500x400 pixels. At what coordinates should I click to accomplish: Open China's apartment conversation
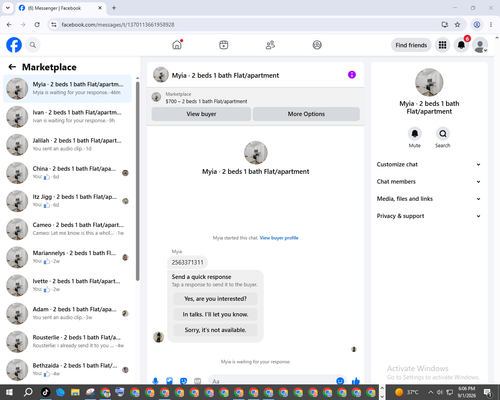pyautogui.click(x=67, y=173)
